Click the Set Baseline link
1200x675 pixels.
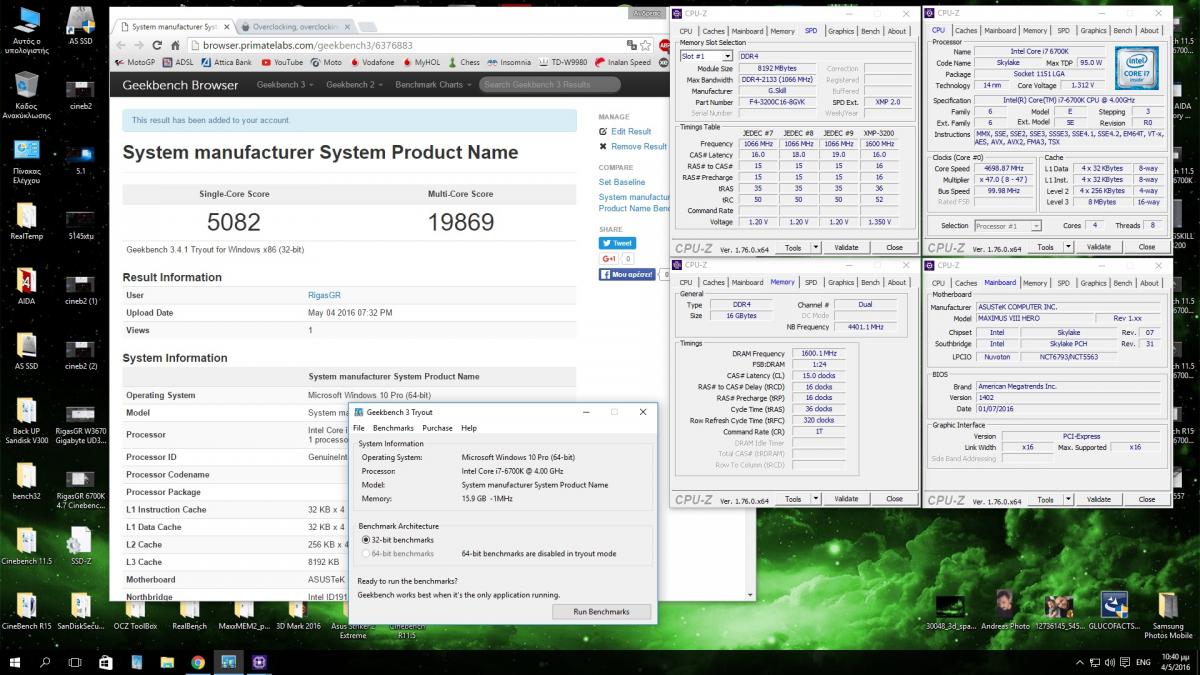click(x=622, y=182)
